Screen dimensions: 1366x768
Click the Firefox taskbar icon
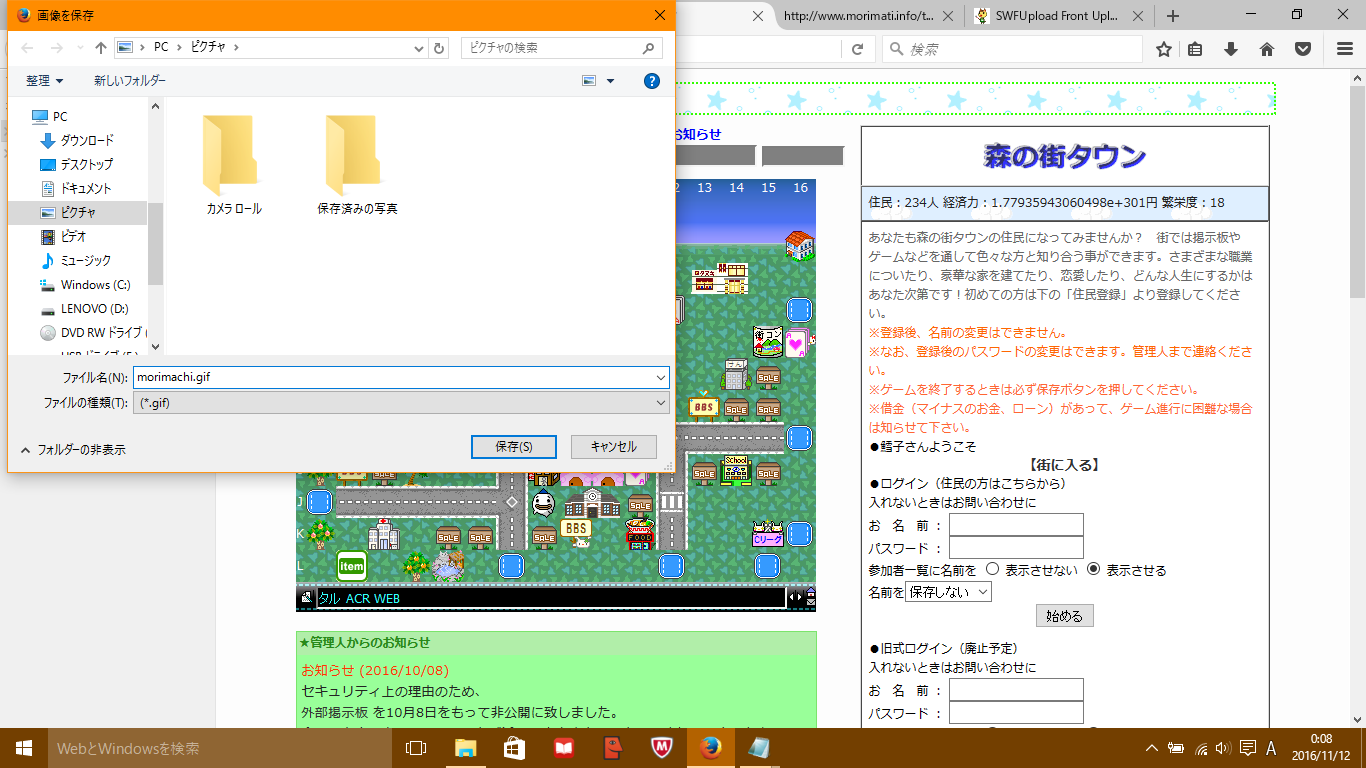click(711, 748)
